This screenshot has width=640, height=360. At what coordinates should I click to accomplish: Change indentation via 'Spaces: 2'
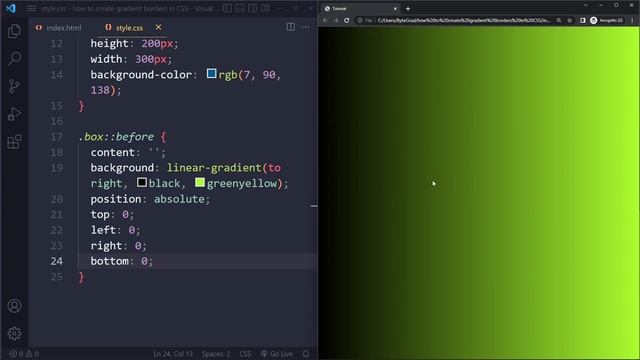click(x=216, y=354)
